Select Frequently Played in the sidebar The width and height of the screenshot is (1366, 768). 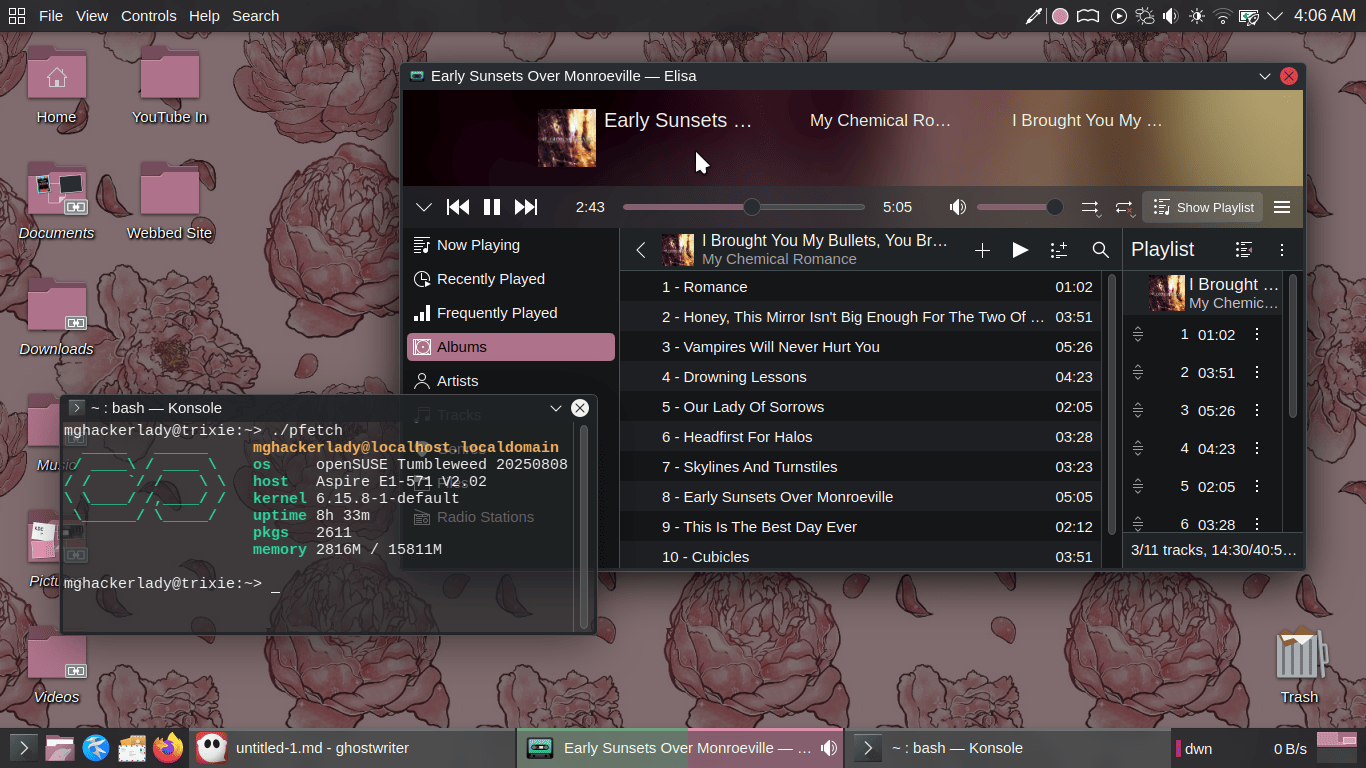(x=497, y=313)
